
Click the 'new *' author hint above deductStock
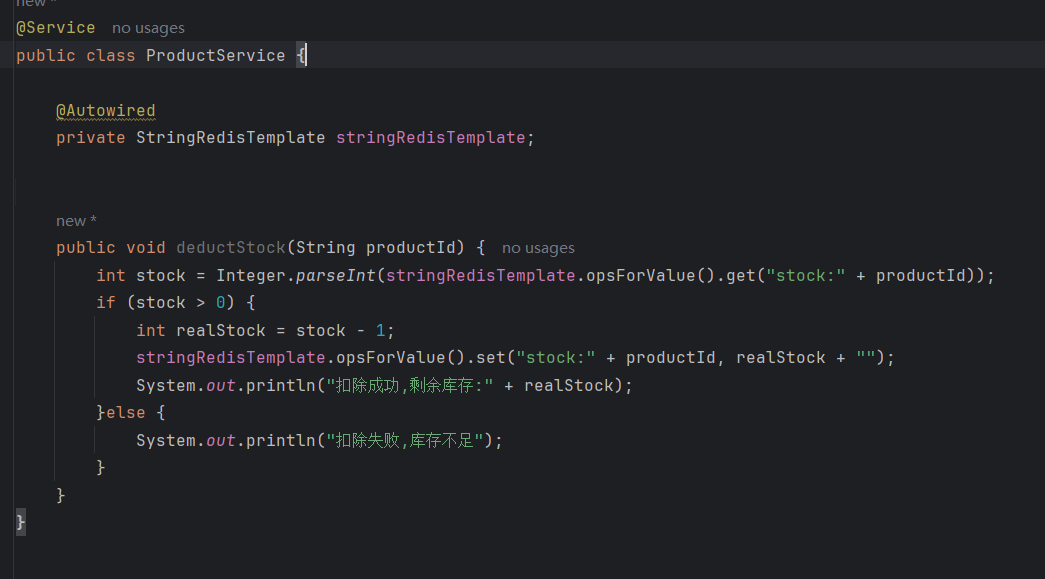coord(76,221)
